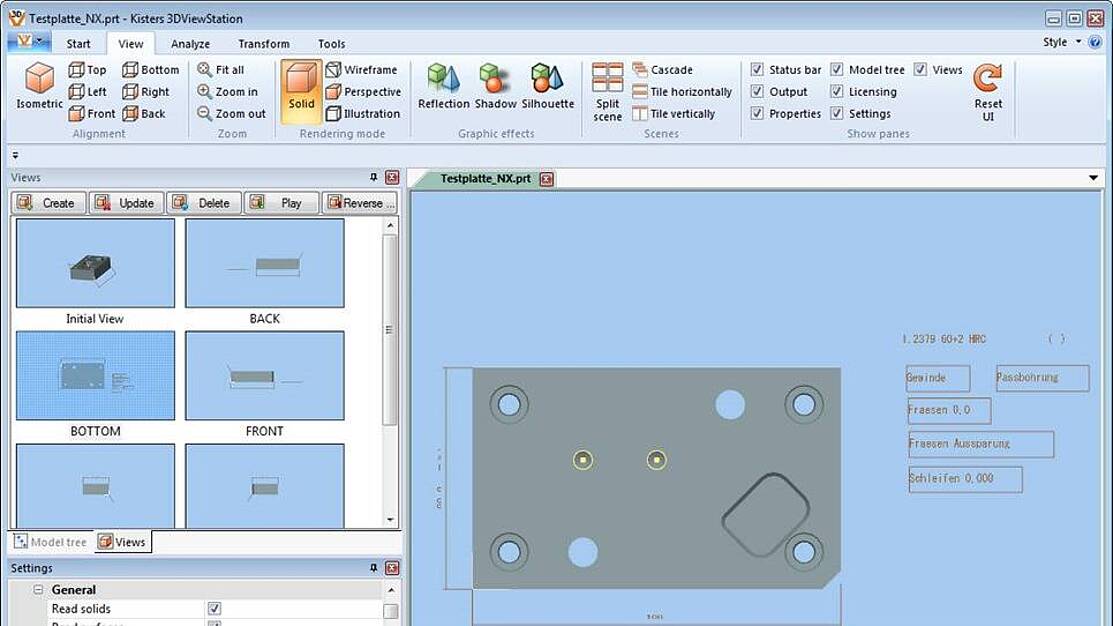Click the Views list scroll down arrow

[390, 520]
